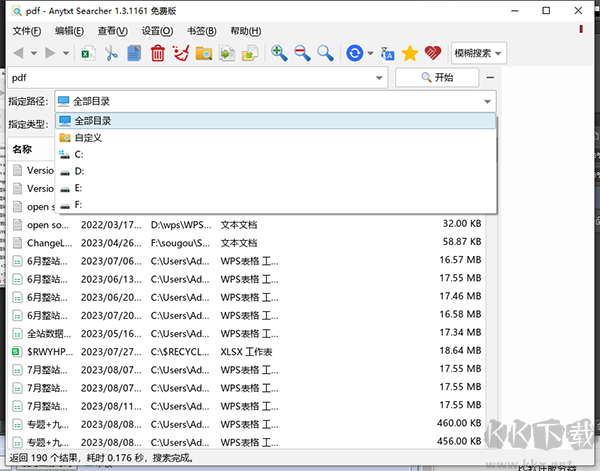Select drive D: in the path list

[276, 171]
